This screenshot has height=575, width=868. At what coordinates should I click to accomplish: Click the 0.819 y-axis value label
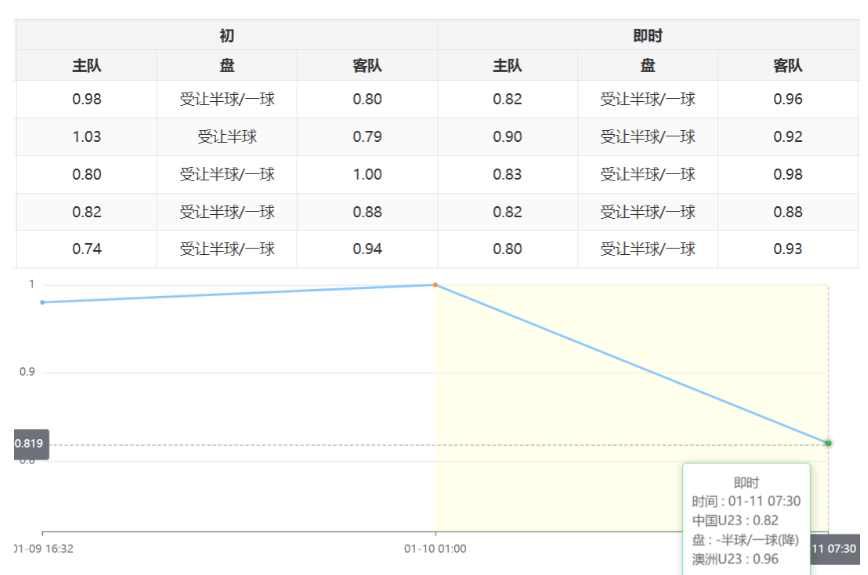[31, 444]
